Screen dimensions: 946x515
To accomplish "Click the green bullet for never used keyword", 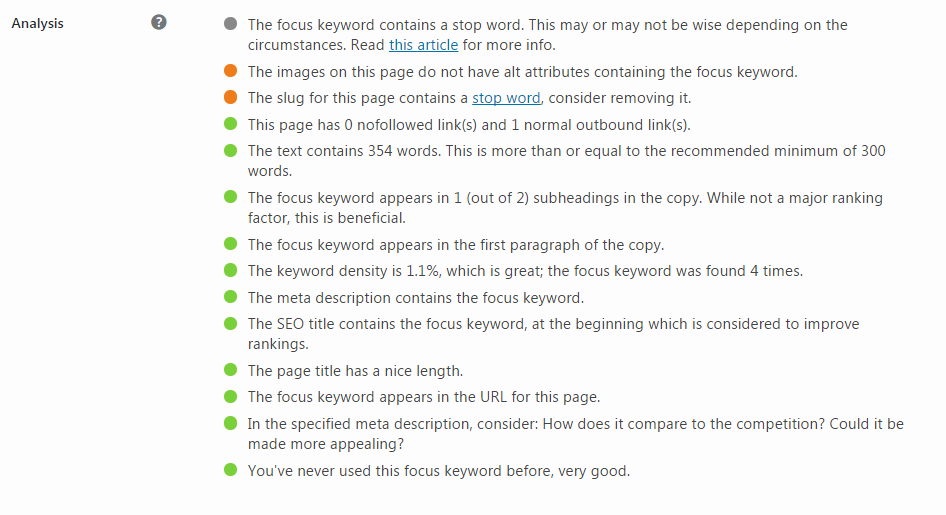I will (230, 470).
